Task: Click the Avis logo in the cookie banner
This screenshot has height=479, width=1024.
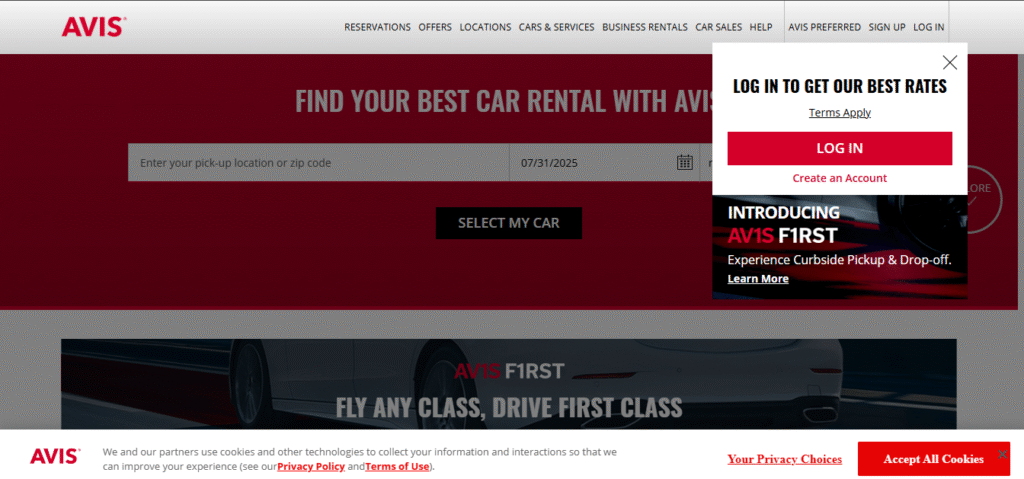Action: pyautogui.click(x=56, y=456)
